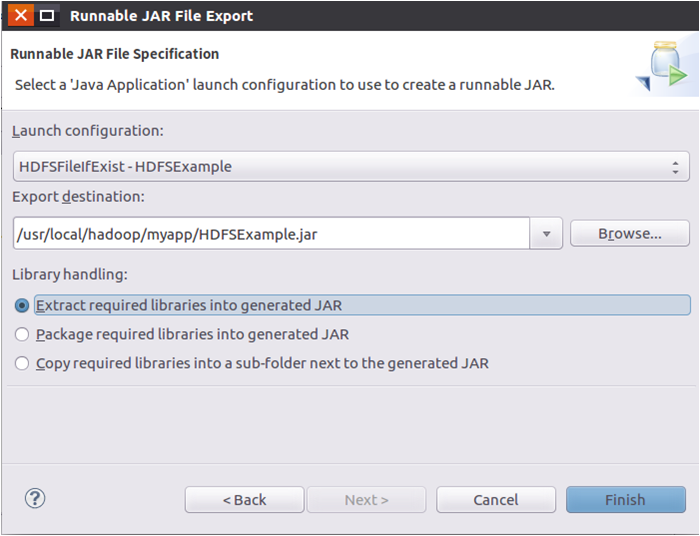
Task: Click the dialog title bar text
Action: pyautogui.click(x=161, y=16)
